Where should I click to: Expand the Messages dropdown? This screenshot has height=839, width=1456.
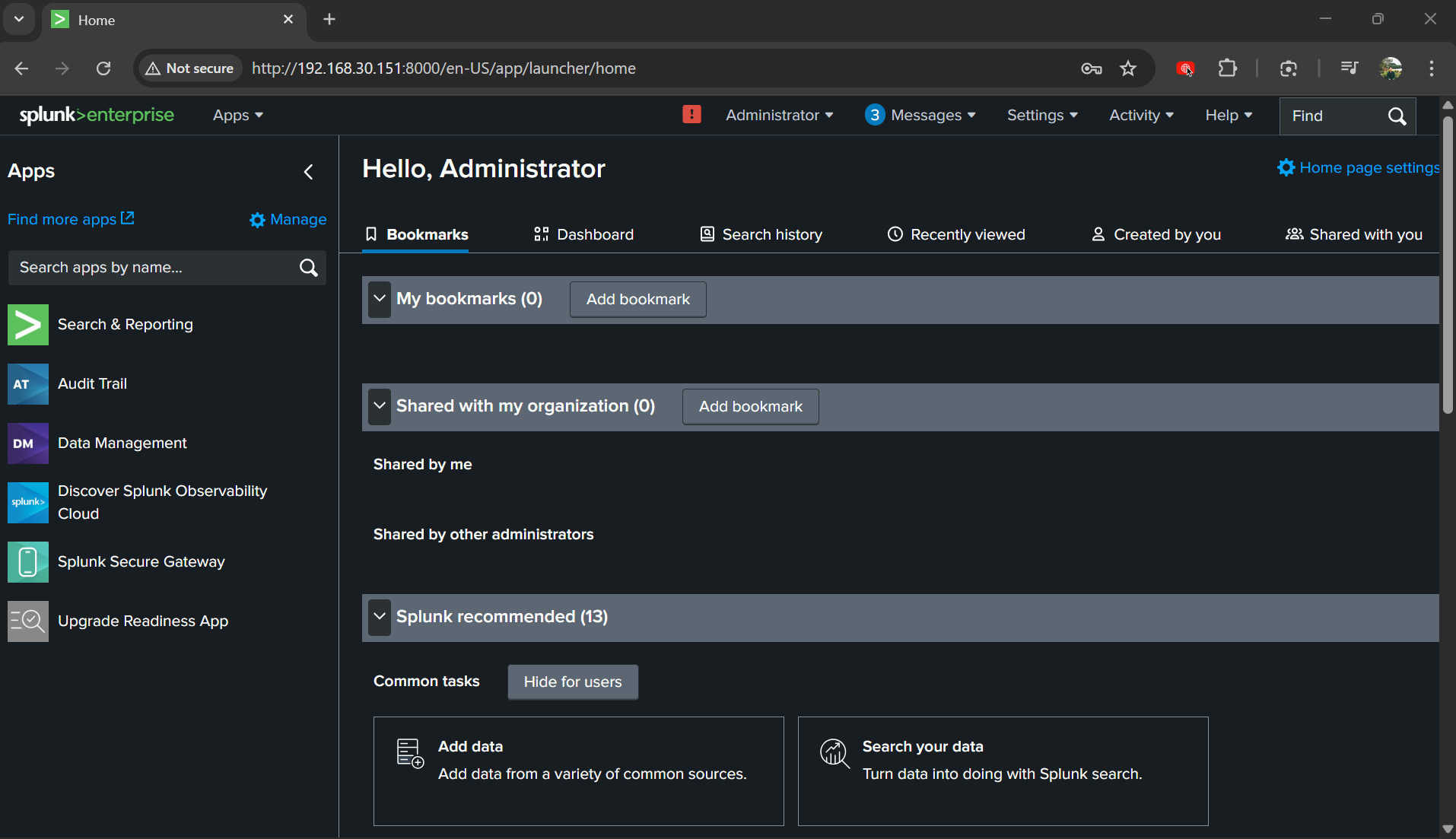tap(920, 115)
